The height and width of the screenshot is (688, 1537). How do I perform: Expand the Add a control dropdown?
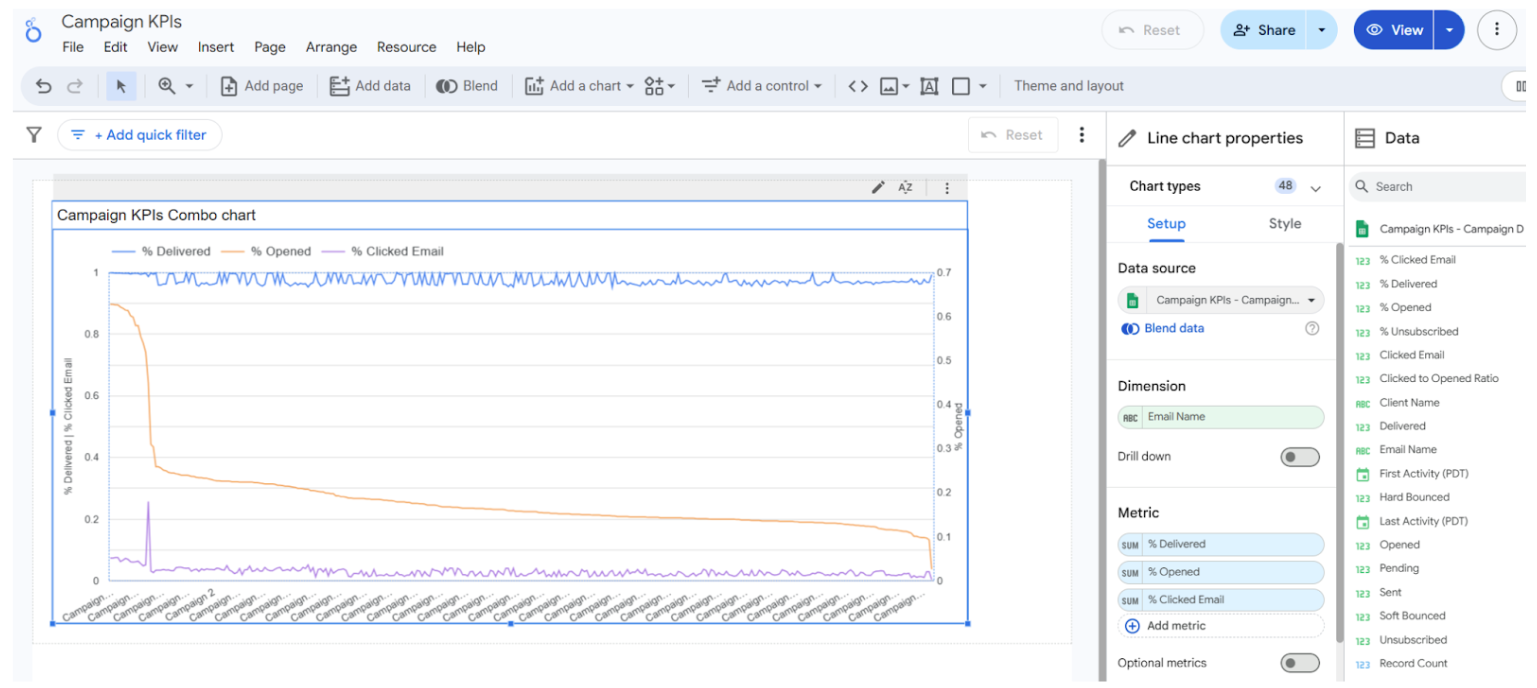coord(818,86)
